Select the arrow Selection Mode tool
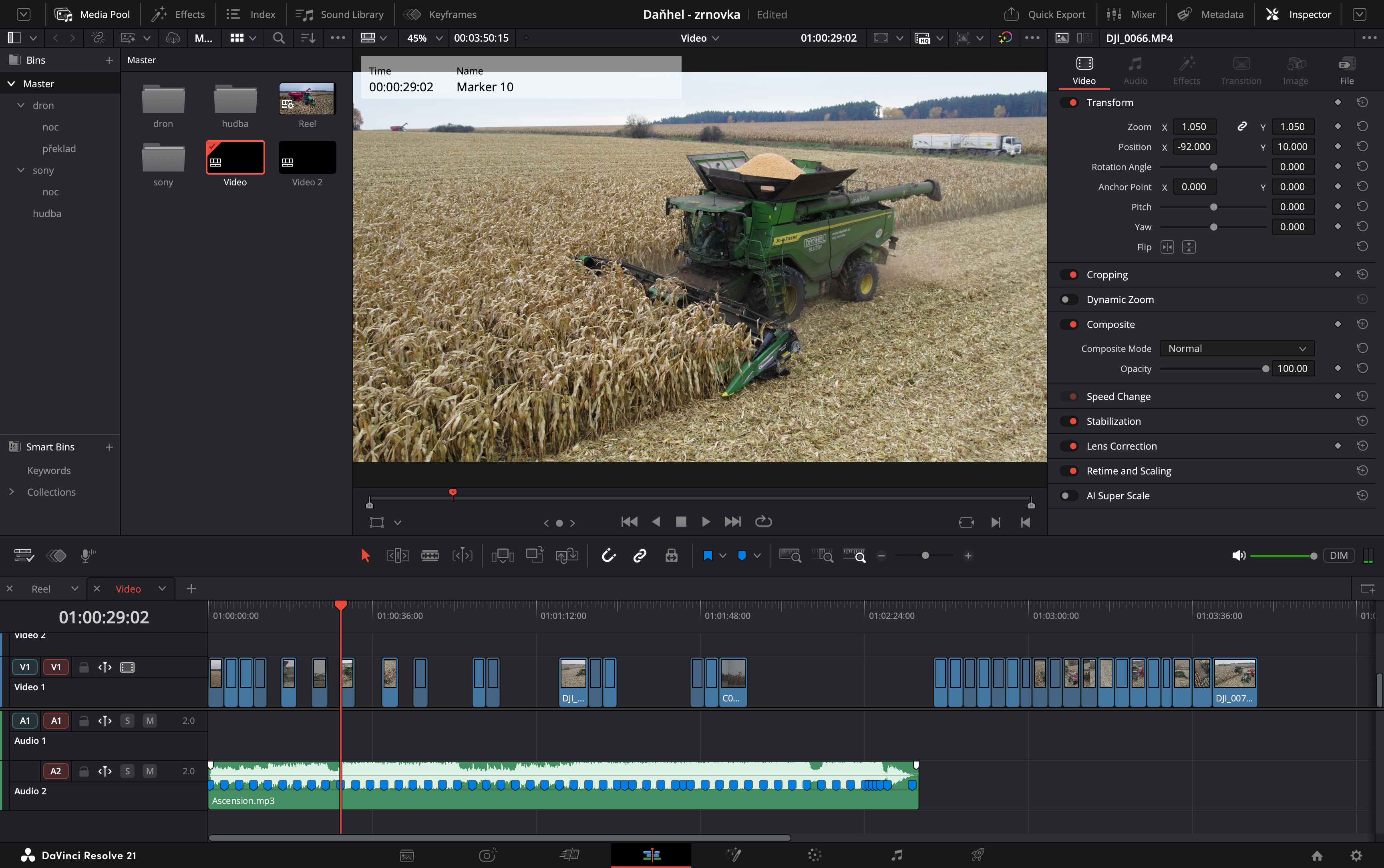The width and height of the screenshot is (1384, 868). click(x=365, y=555)
